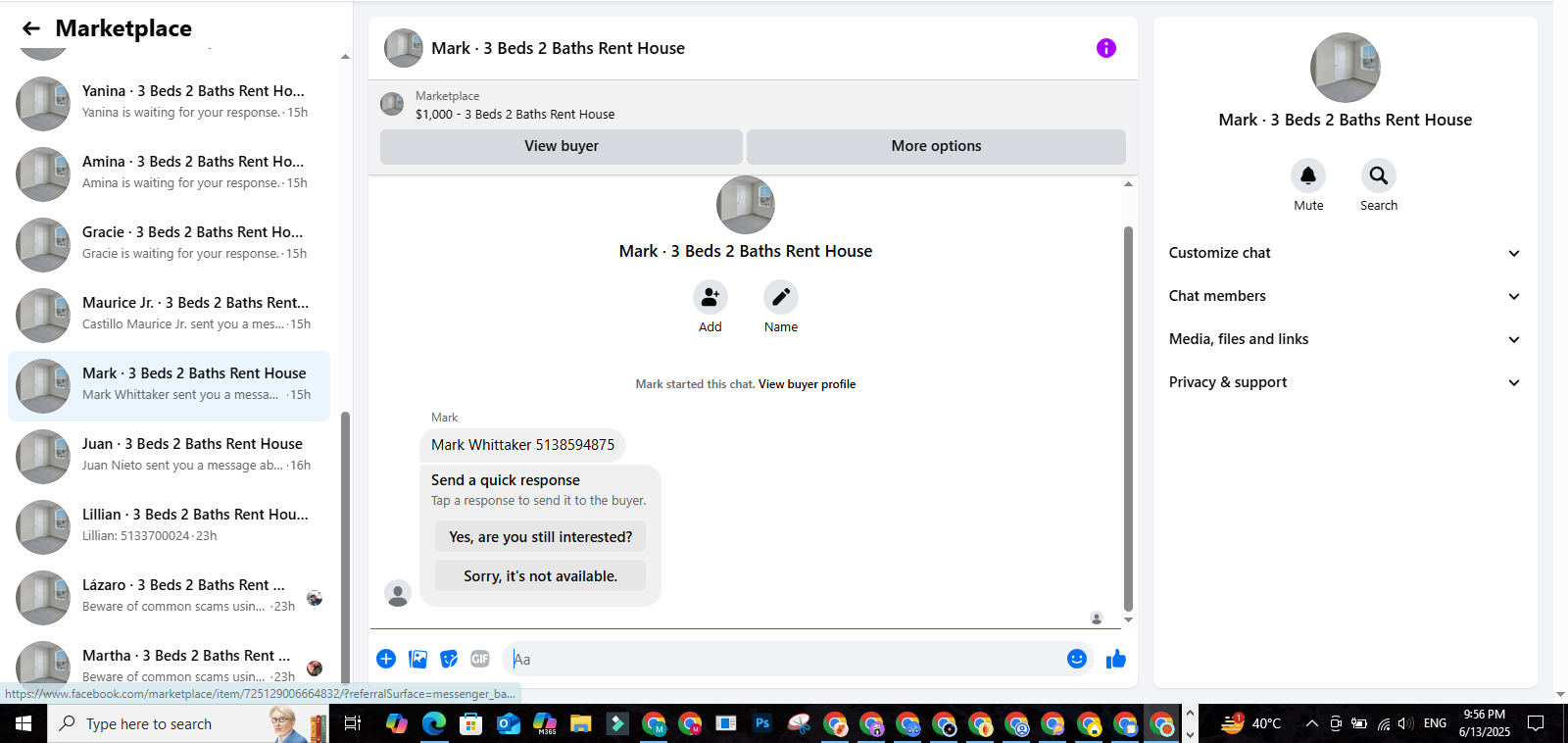Viewport: 1568px width, 743px height.
Task: Choose a sticker with the sticker icon
Action: click(449, 659)
